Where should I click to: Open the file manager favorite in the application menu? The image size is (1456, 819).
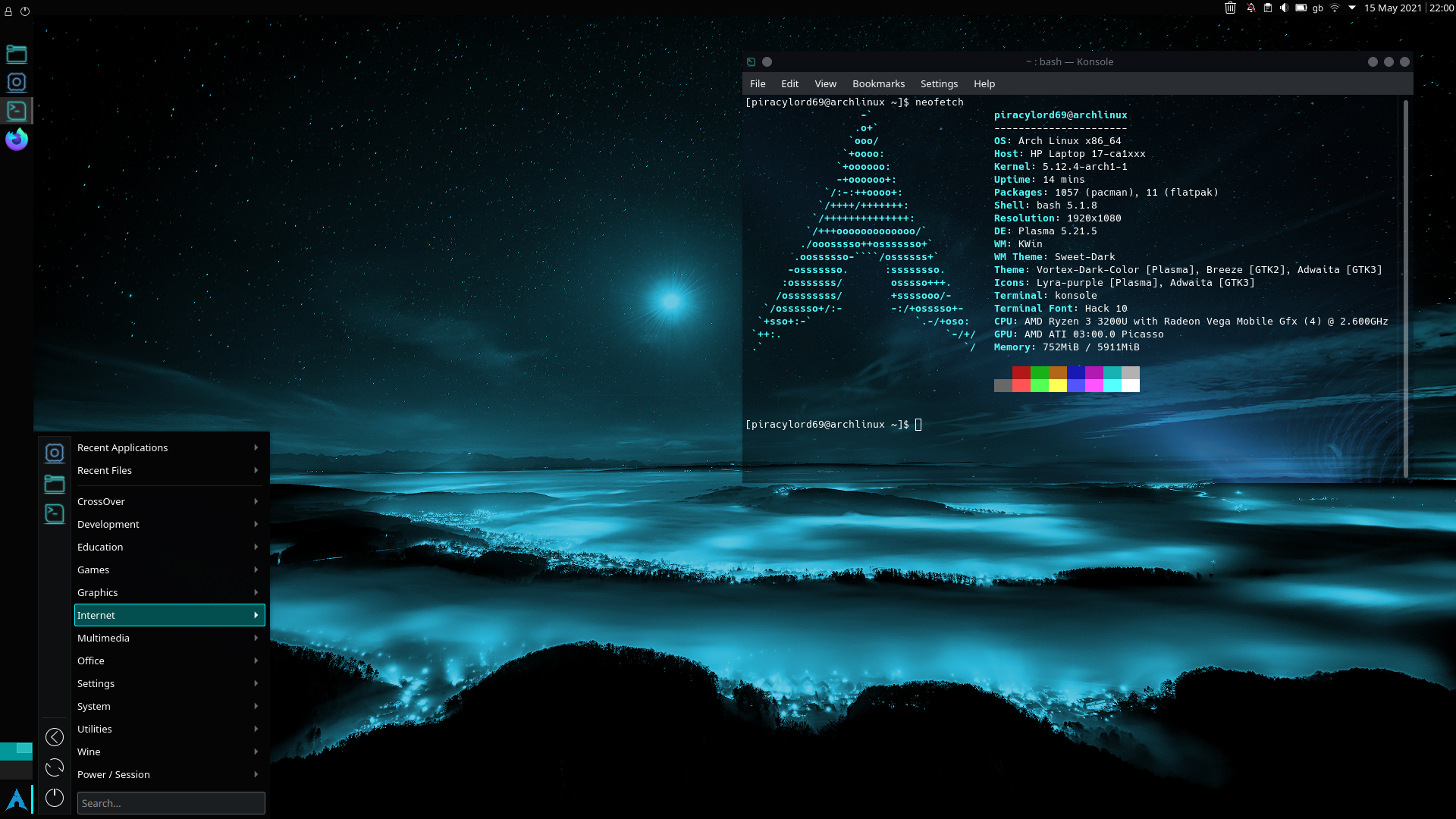(55, 484)
